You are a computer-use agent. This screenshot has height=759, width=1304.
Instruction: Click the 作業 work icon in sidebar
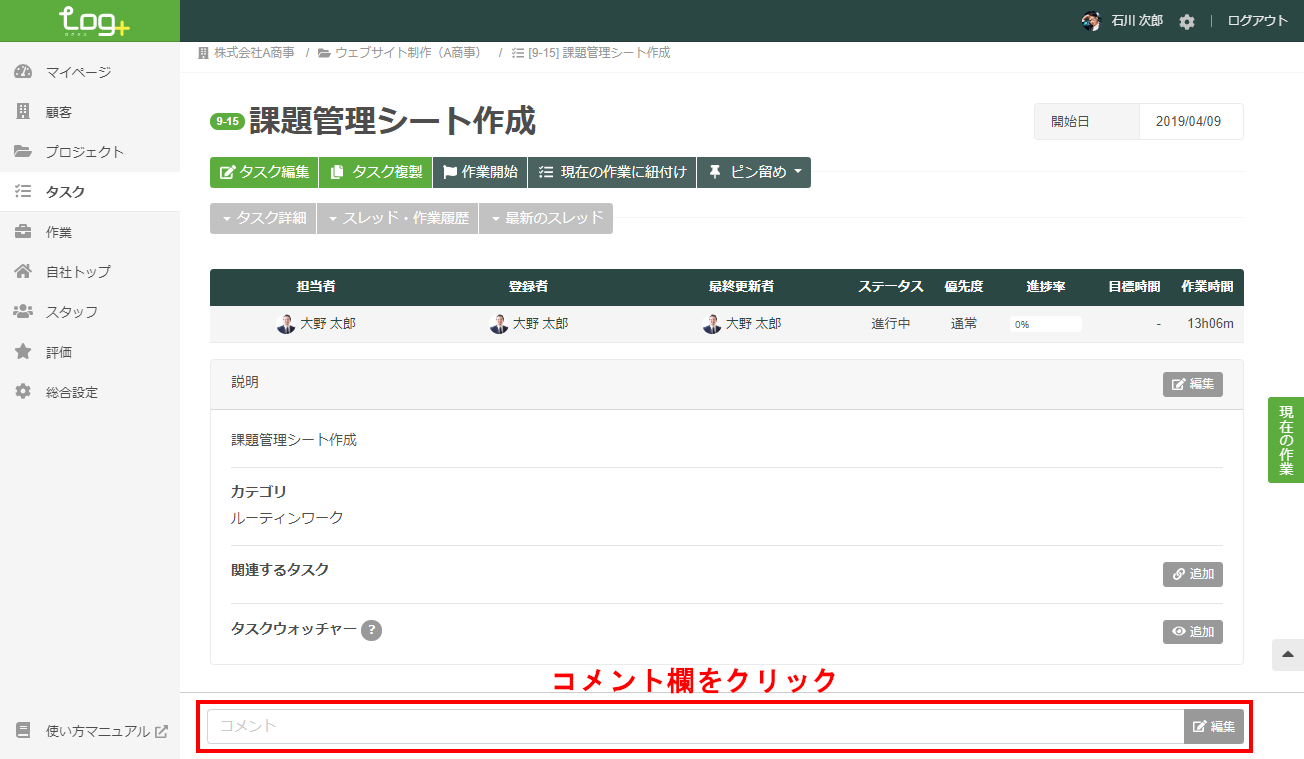coord(23,231)
